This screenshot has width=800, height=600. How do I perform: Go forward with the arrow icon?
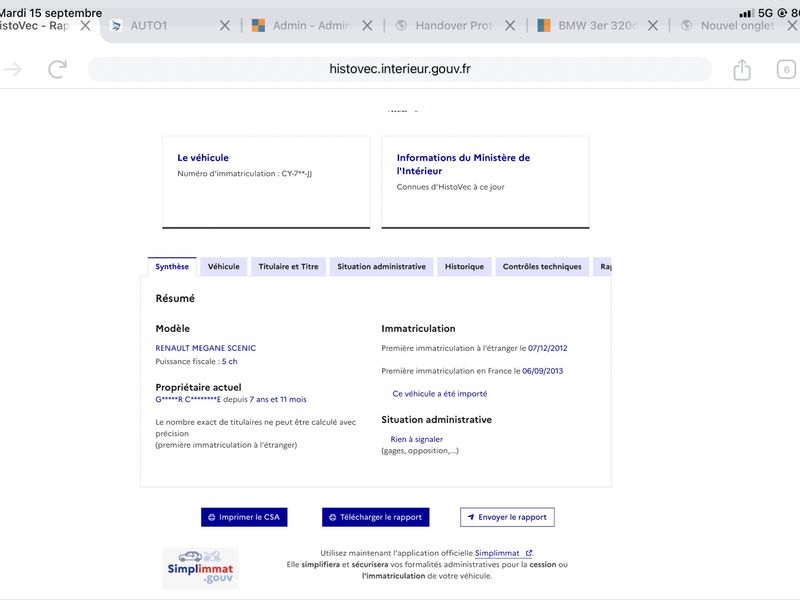(13, 69)
